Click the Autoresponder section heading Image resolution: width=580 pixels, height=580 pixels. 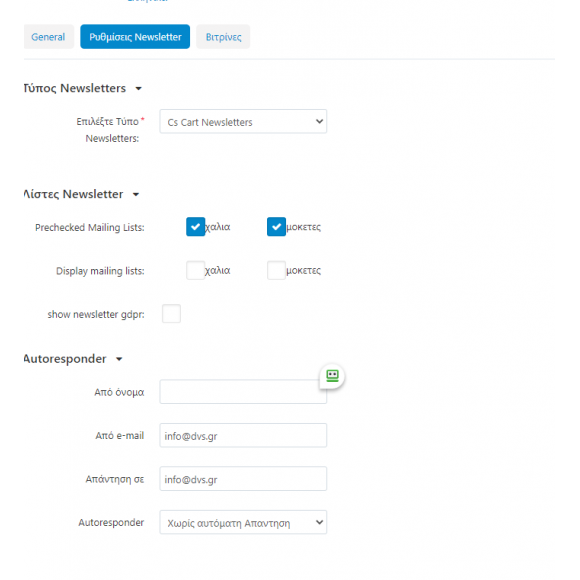pyautogui.click(x=65, y=359)
